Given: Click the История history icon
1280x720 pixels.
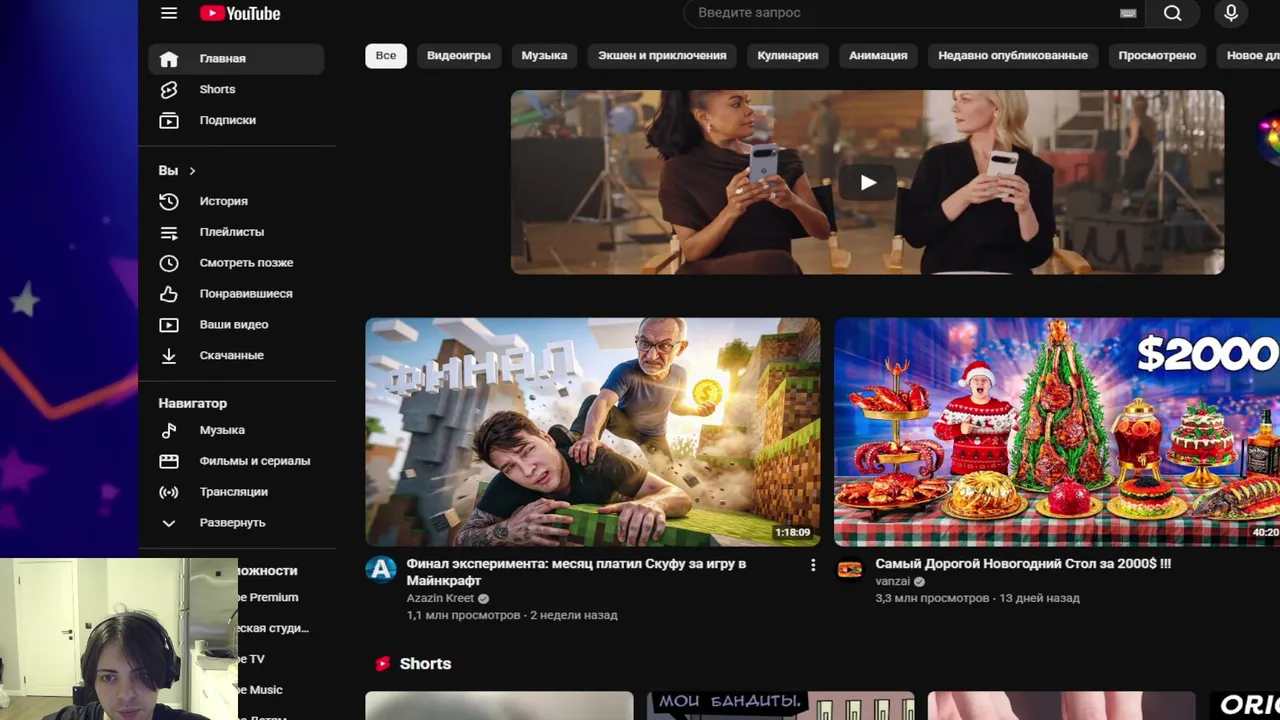Looking at the screenshot, I should tap(169, 201).
